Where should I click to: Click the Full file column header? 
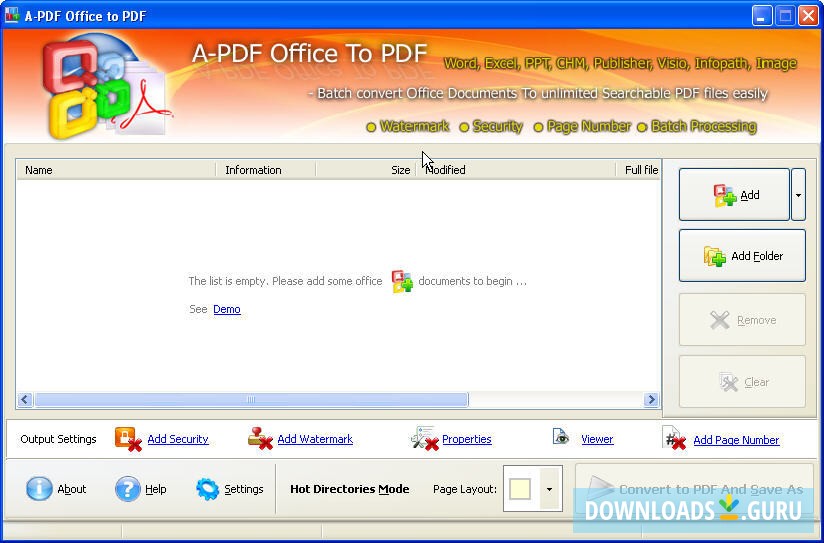[x=638, y=170]
